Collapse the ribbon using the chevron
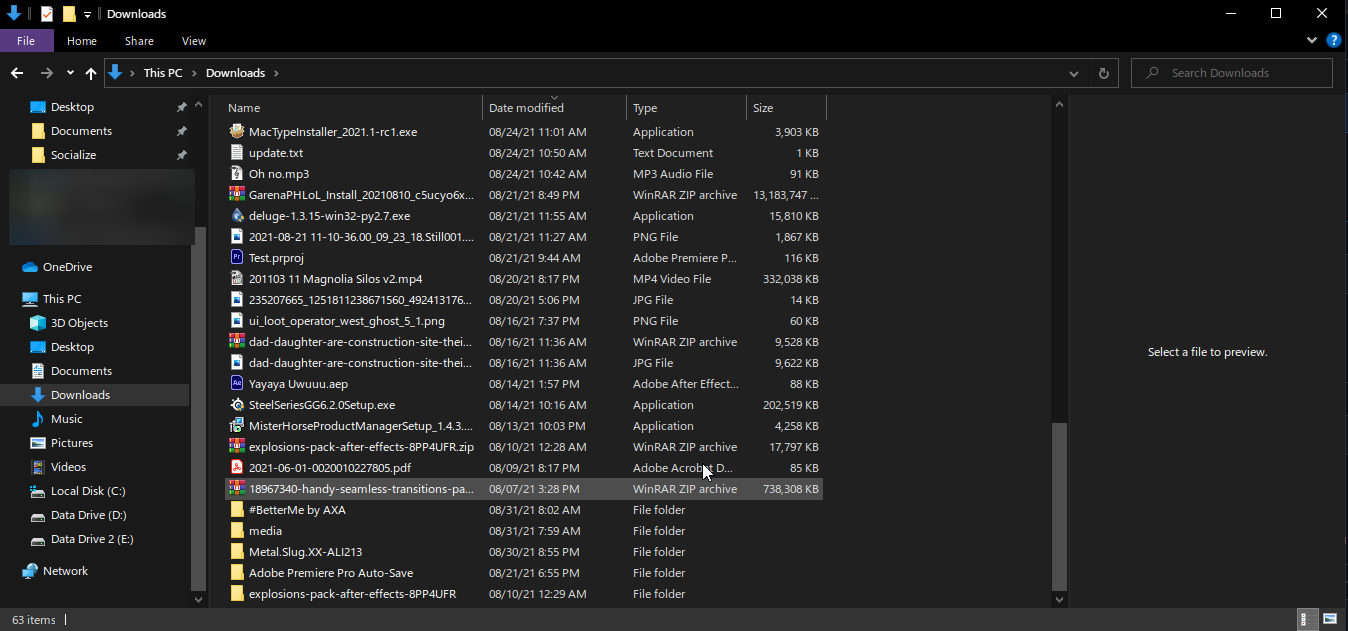1348x631 pixels. point(1311,40)
